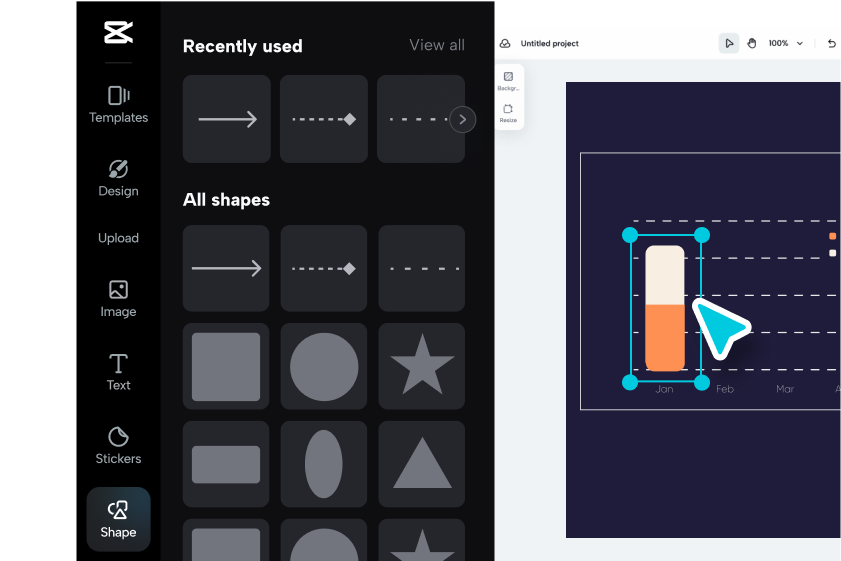The width and height of the screenshot is (841, 561).
Task: Select the Shape sidebar tab
Action: tap(118, 519)
